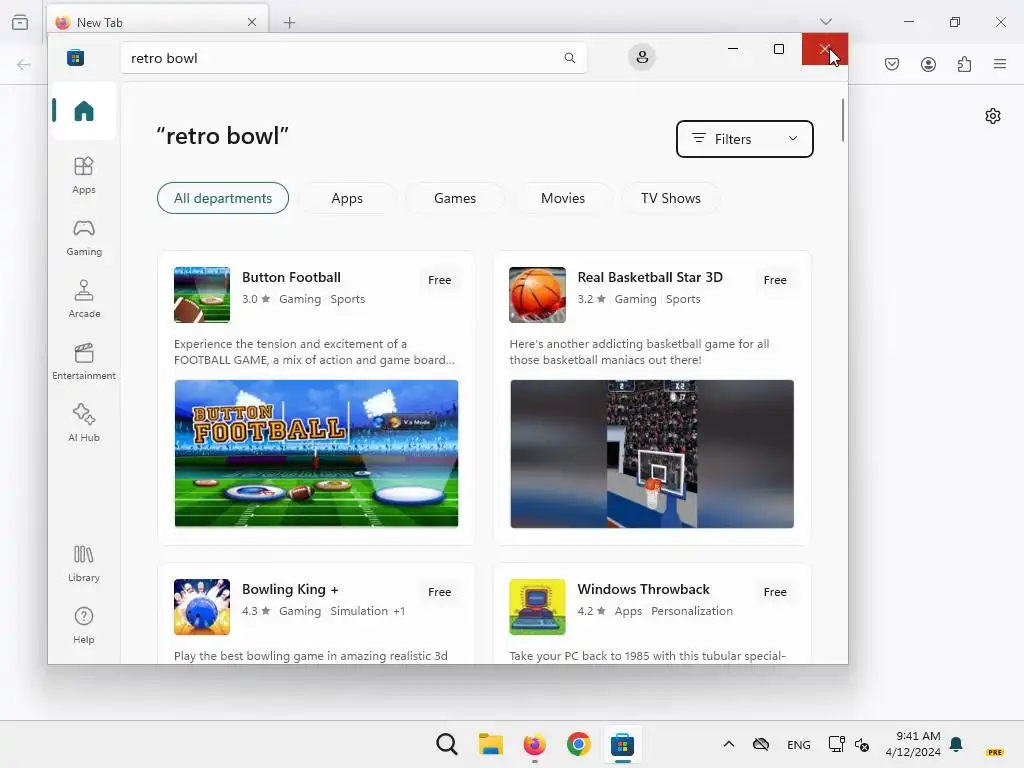Open Help in the Store sidebar

click(x=84, y=626)
